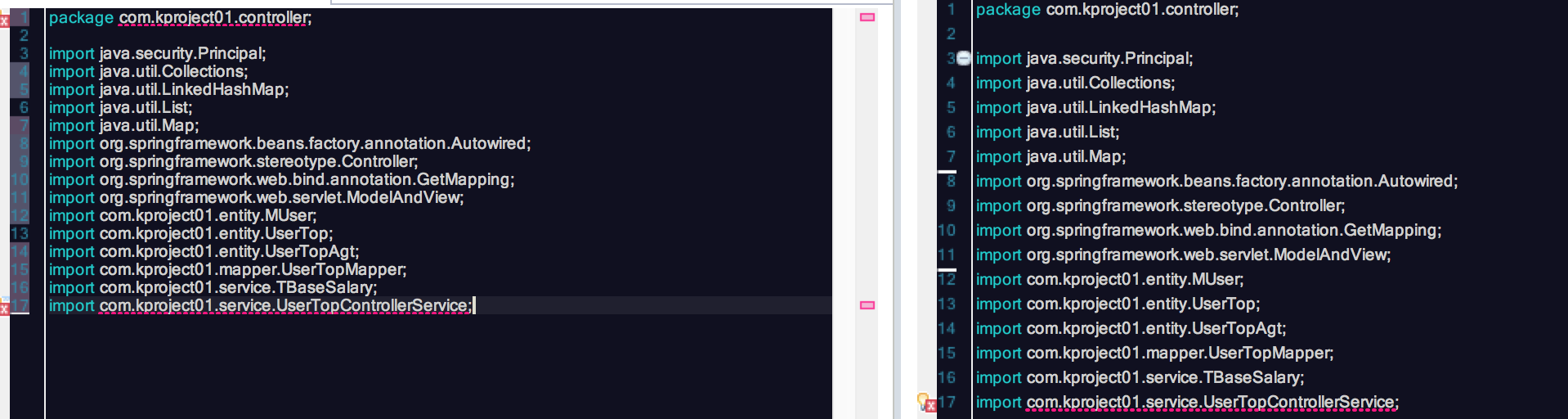This screenshot has height=419, width=1568.
Task: Collapse the imports fold at line 3 in the right editor
Action: [964, 58]
